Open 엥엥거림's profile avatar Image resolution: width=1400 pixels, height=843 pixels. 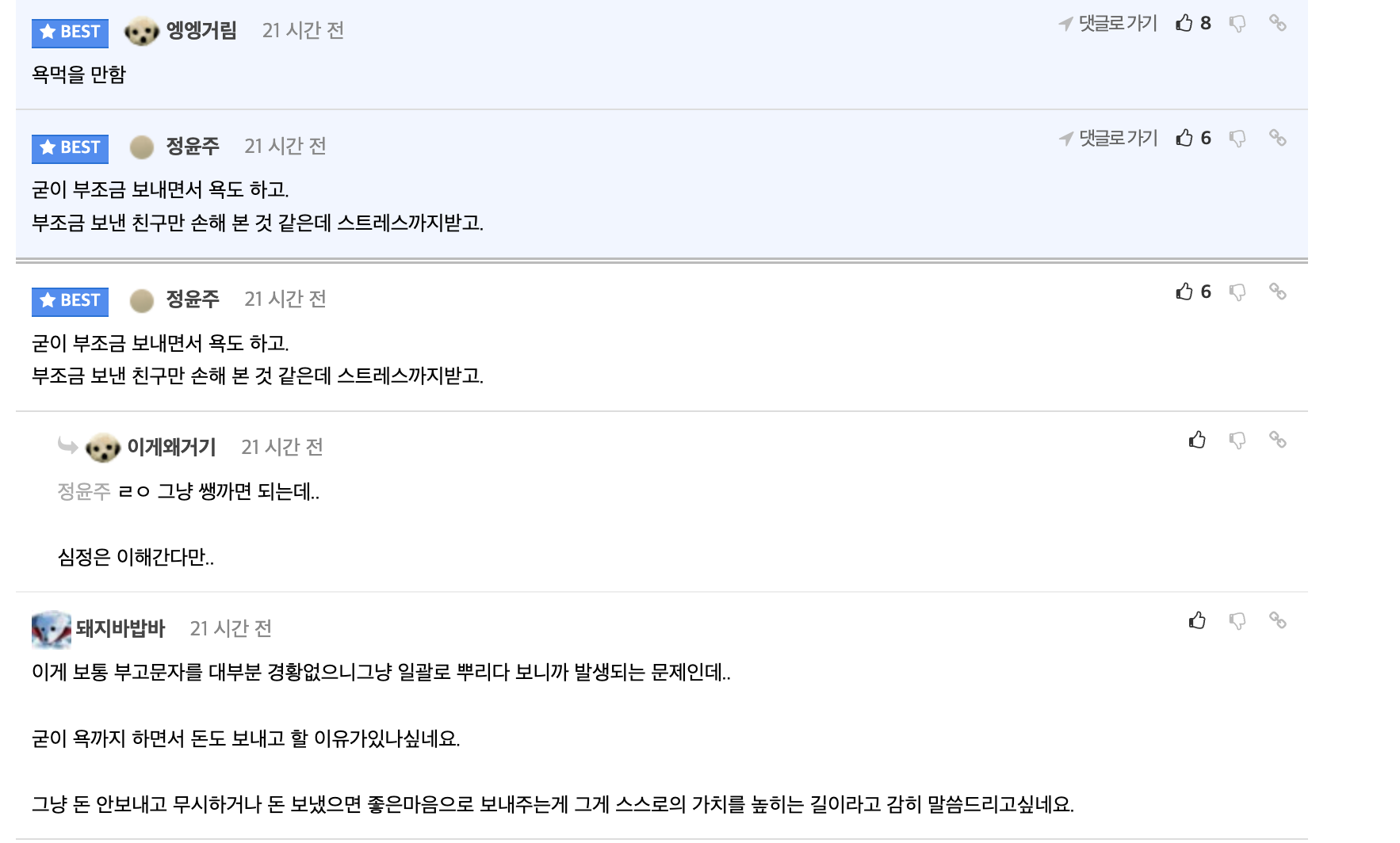point(142,32)
